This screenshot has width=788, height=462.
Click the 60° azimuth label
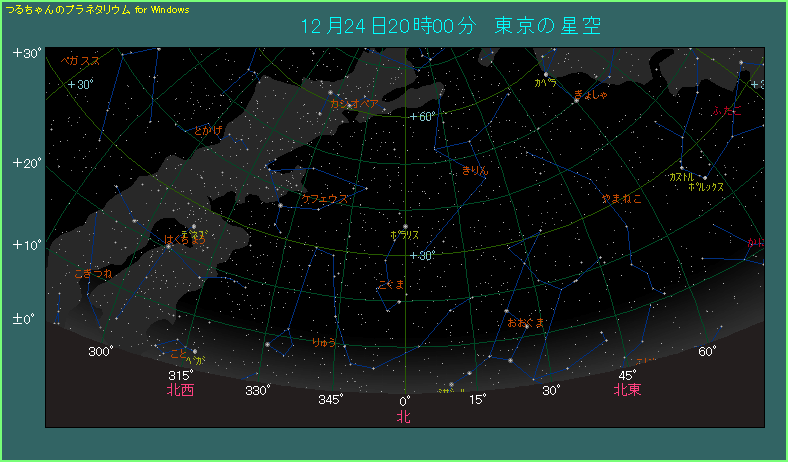coord(707,351)
